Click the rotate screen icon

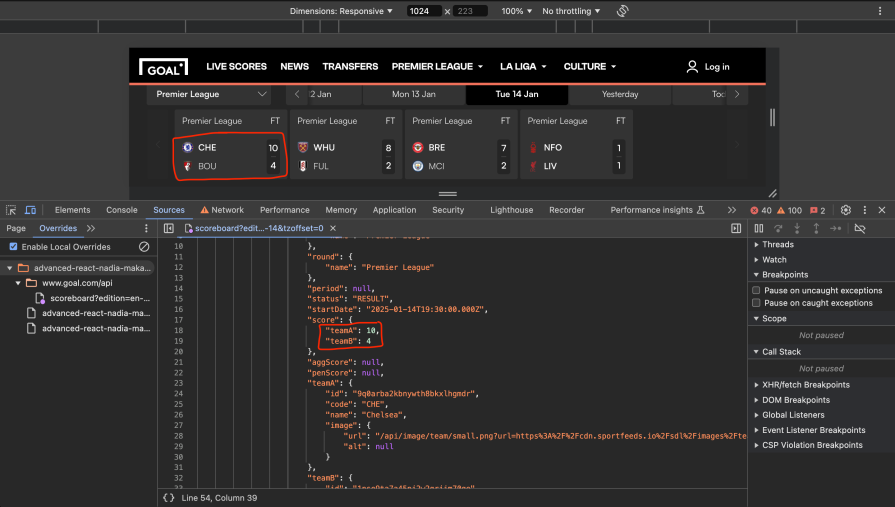point(622,11)
